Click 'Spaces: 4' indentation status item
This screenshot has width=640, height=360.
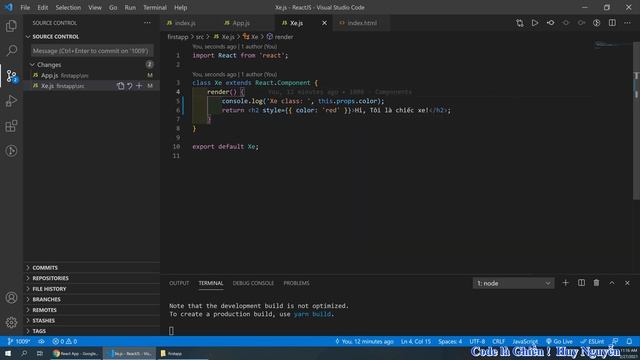point(450,341)
